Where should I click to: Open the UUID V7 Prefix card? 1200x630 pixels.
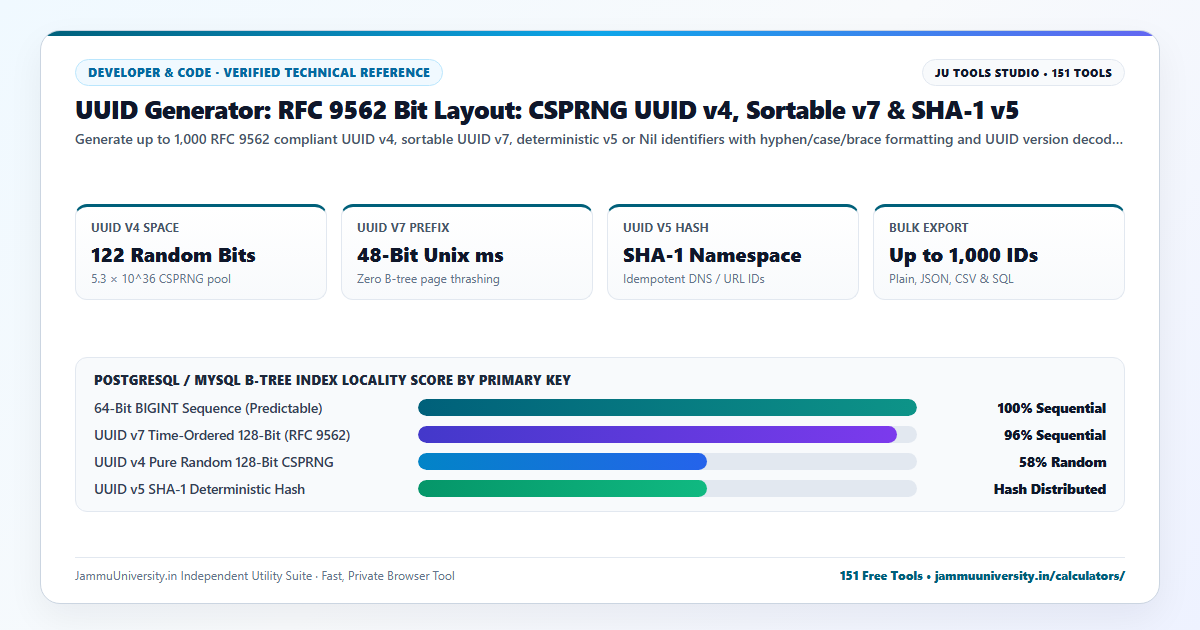pyautogui.click(x=467, y=252)
